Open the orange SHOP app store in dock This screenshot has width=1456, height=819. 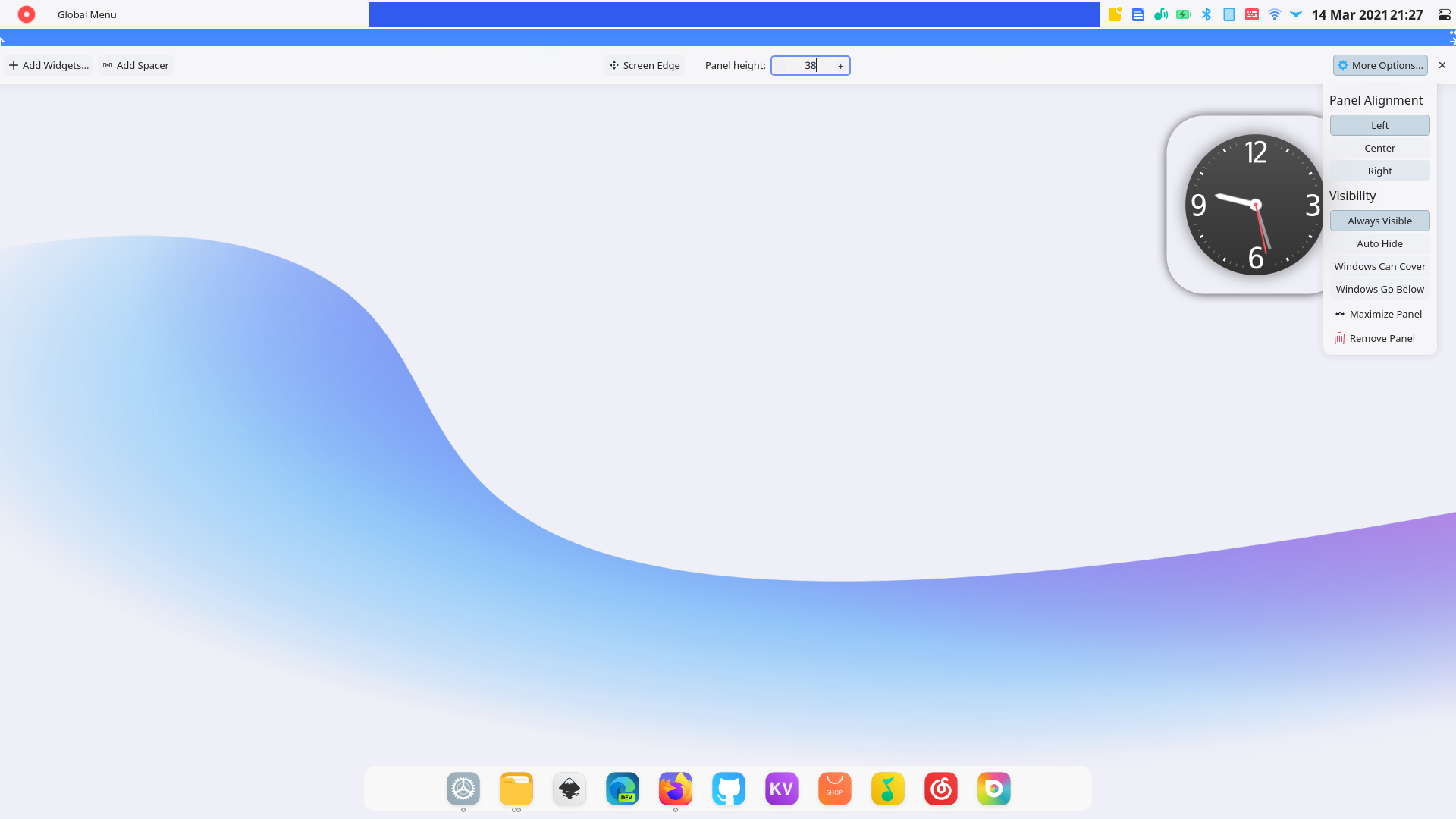coord(835,789)
